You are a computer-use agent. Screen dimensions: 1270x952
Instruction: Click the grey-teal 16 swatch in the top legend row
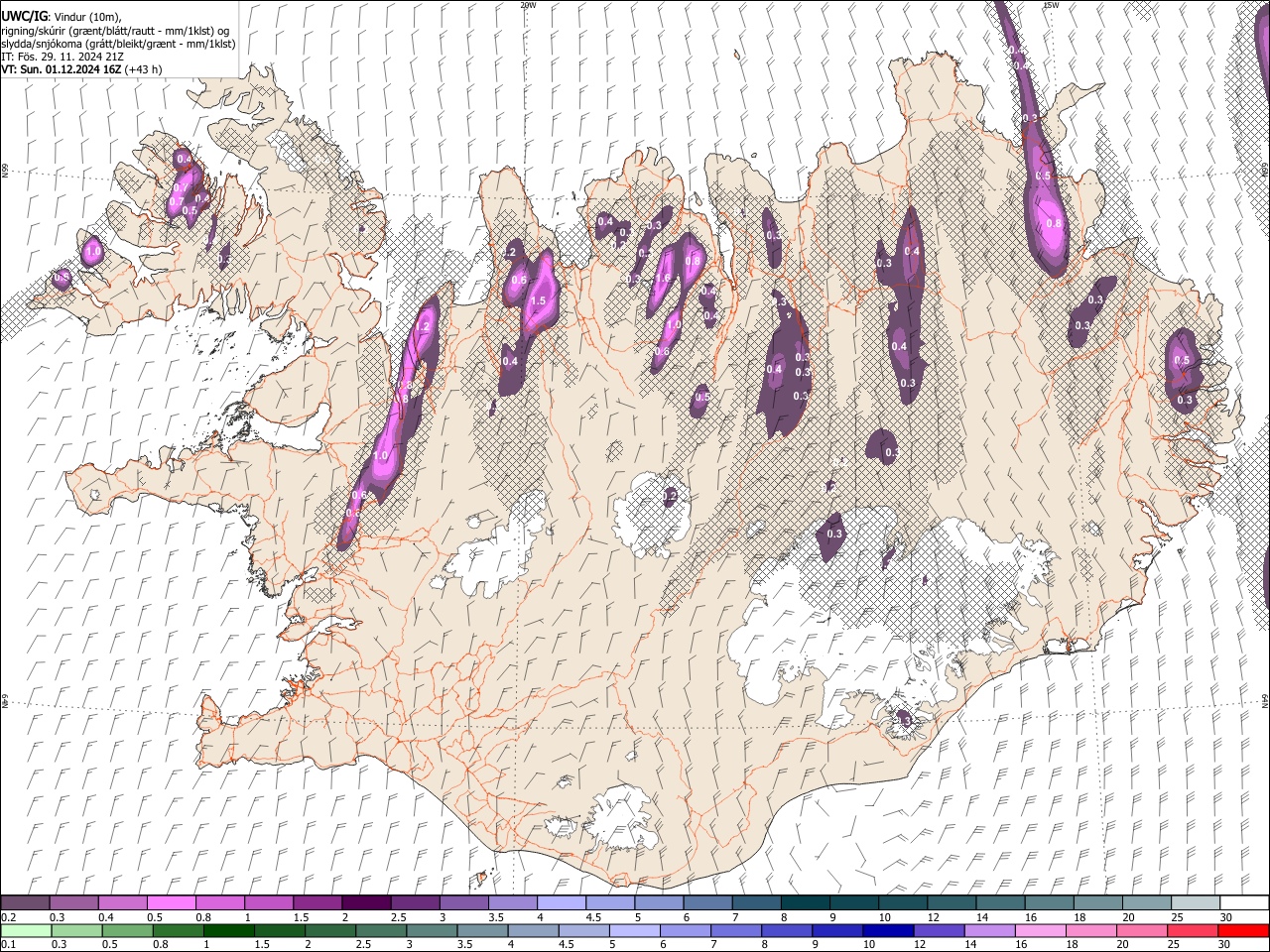point(1048,902)
